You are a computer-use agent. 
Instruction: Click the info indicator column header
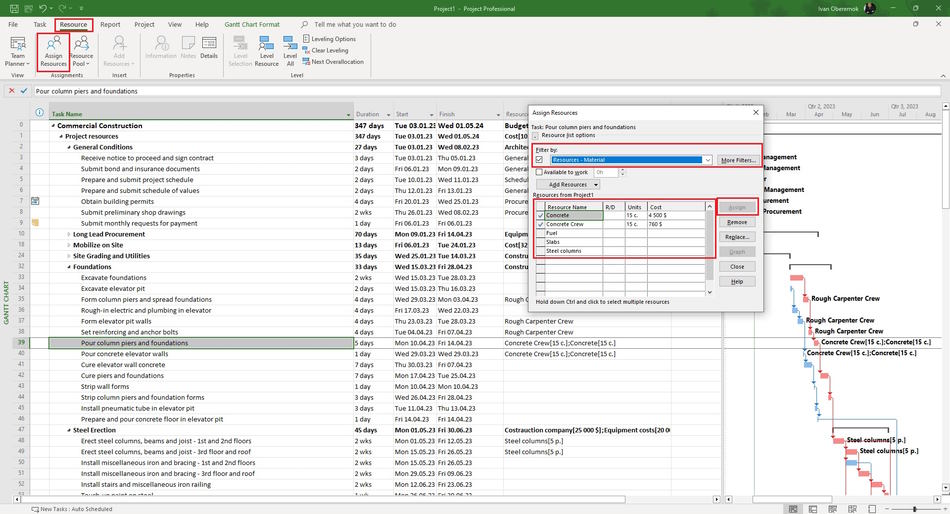click(39, 113)
